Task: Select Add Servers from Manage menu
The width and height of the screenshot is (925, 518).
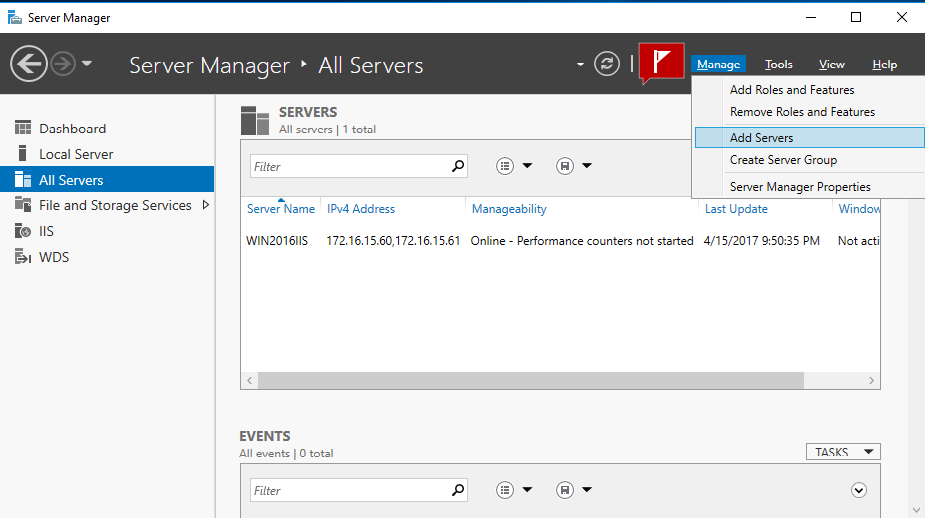Action: pyautogui.click(x=809, y=137)
